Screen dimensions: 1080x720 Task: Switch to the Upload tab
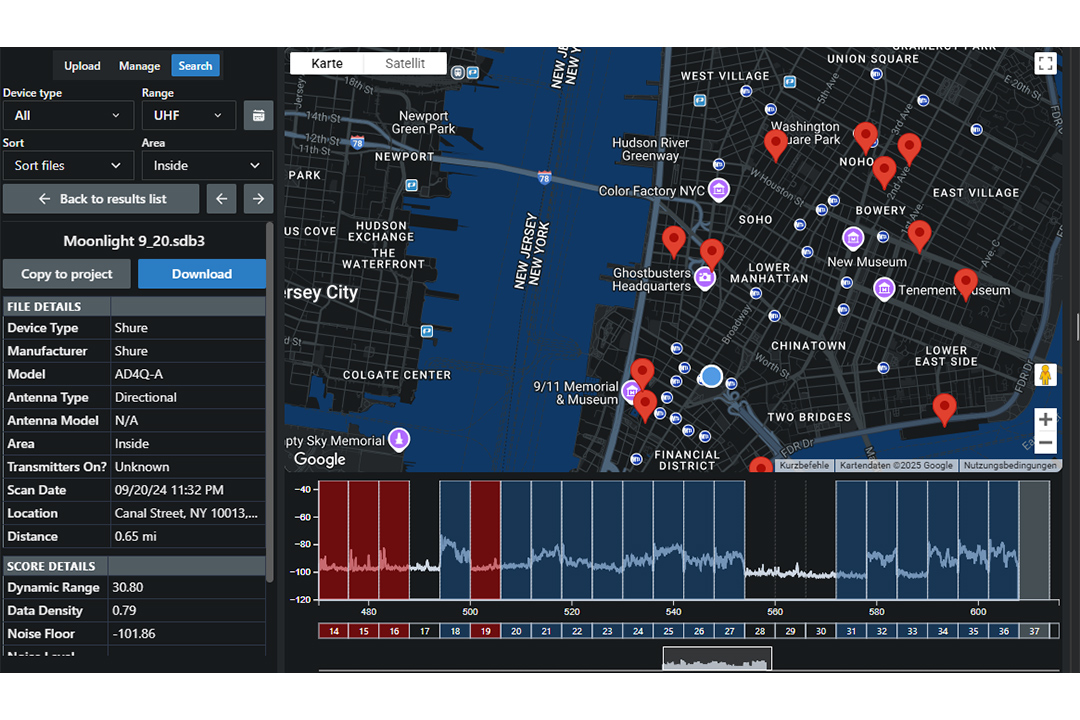[x=82, y=66]
